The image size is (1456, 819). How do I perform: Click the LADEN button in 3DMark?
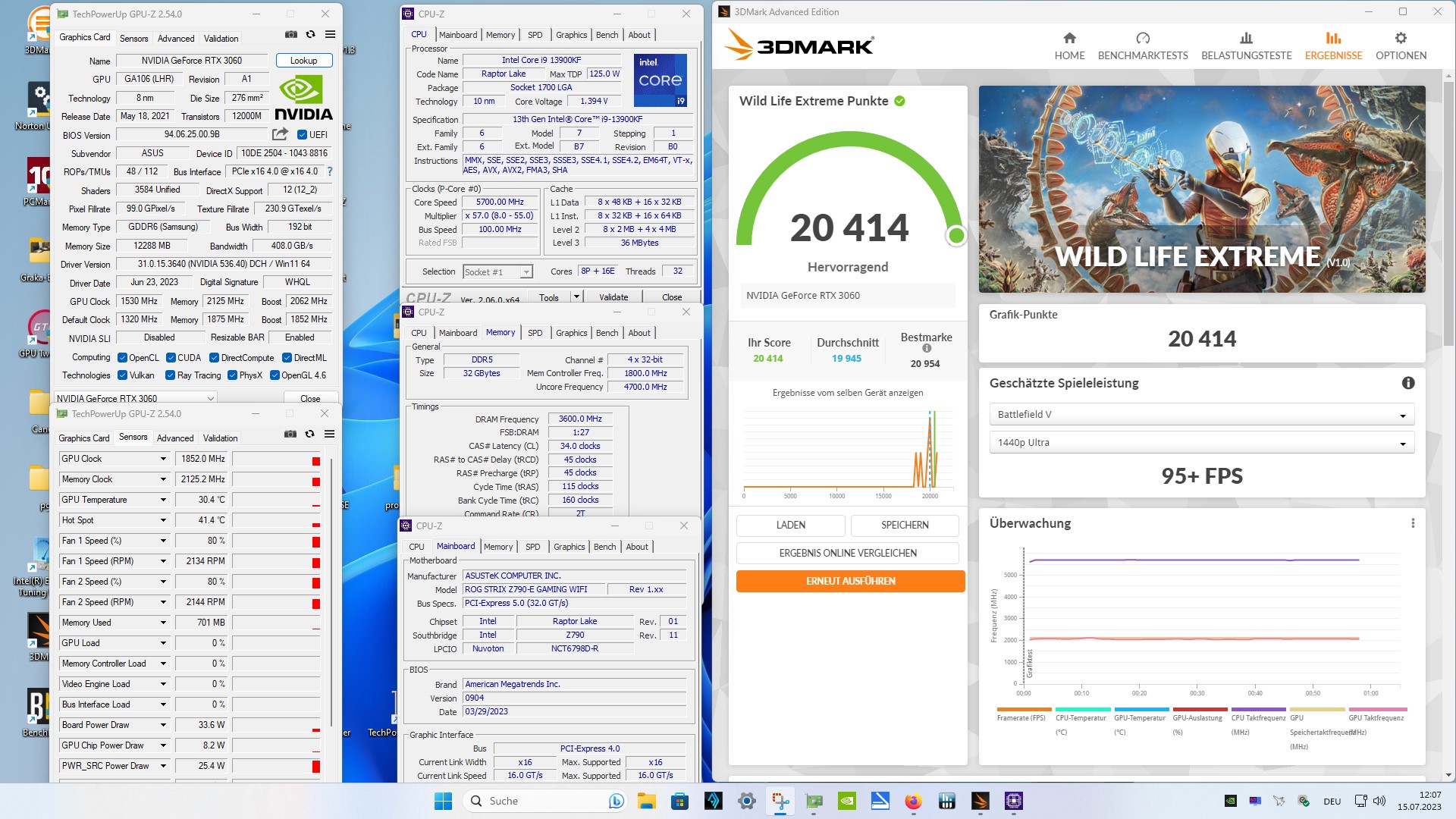pyautogui.click(x=790, y=526)
